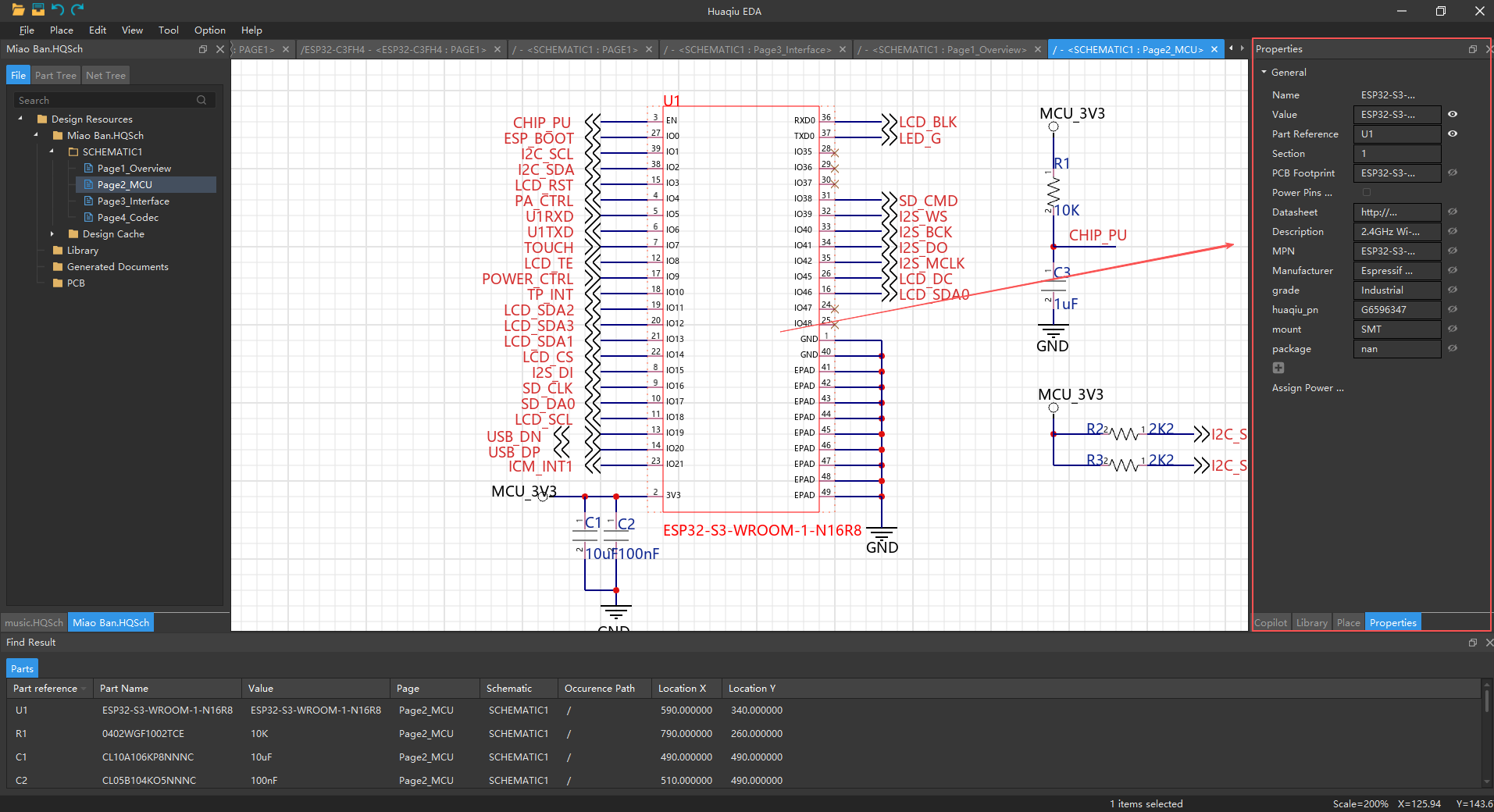Open the View menu
Screen dimensions: 1494x812
coord(132,30)
